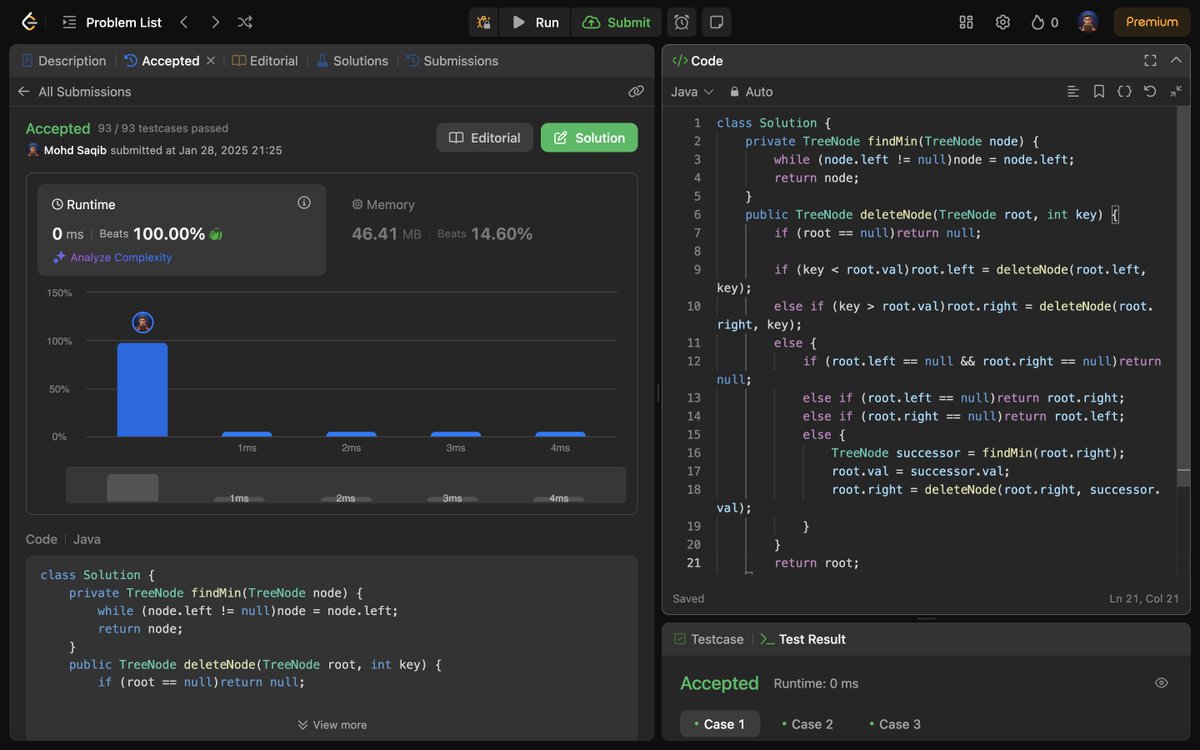Expand code with View more
This screenshot has height=750, width=1200.
click(x=332, y=725)
